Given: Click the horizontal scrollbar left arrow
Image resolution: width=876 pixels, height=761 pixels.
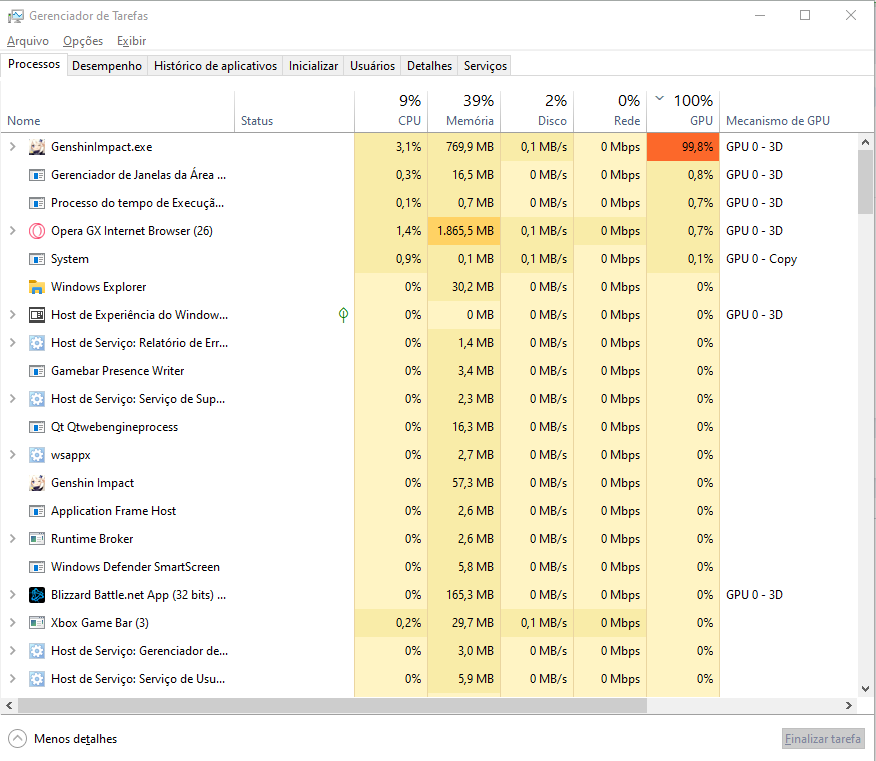Looking at the screenshot, I should (x=9, y=706).
